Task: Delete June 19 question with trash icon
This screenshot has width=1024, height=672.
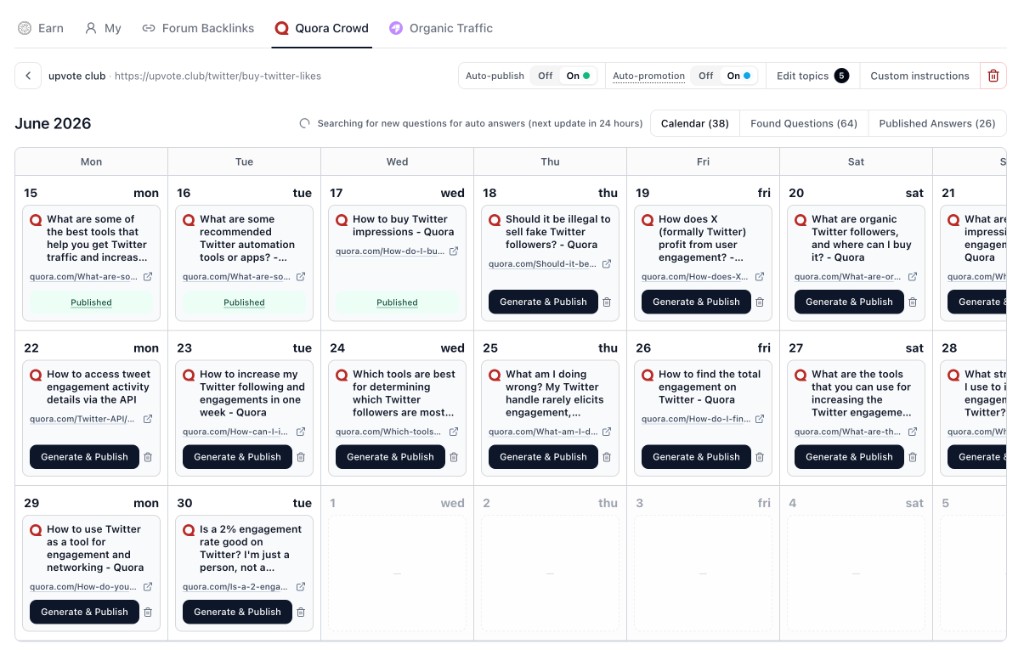Action: (x=760, y=302)
